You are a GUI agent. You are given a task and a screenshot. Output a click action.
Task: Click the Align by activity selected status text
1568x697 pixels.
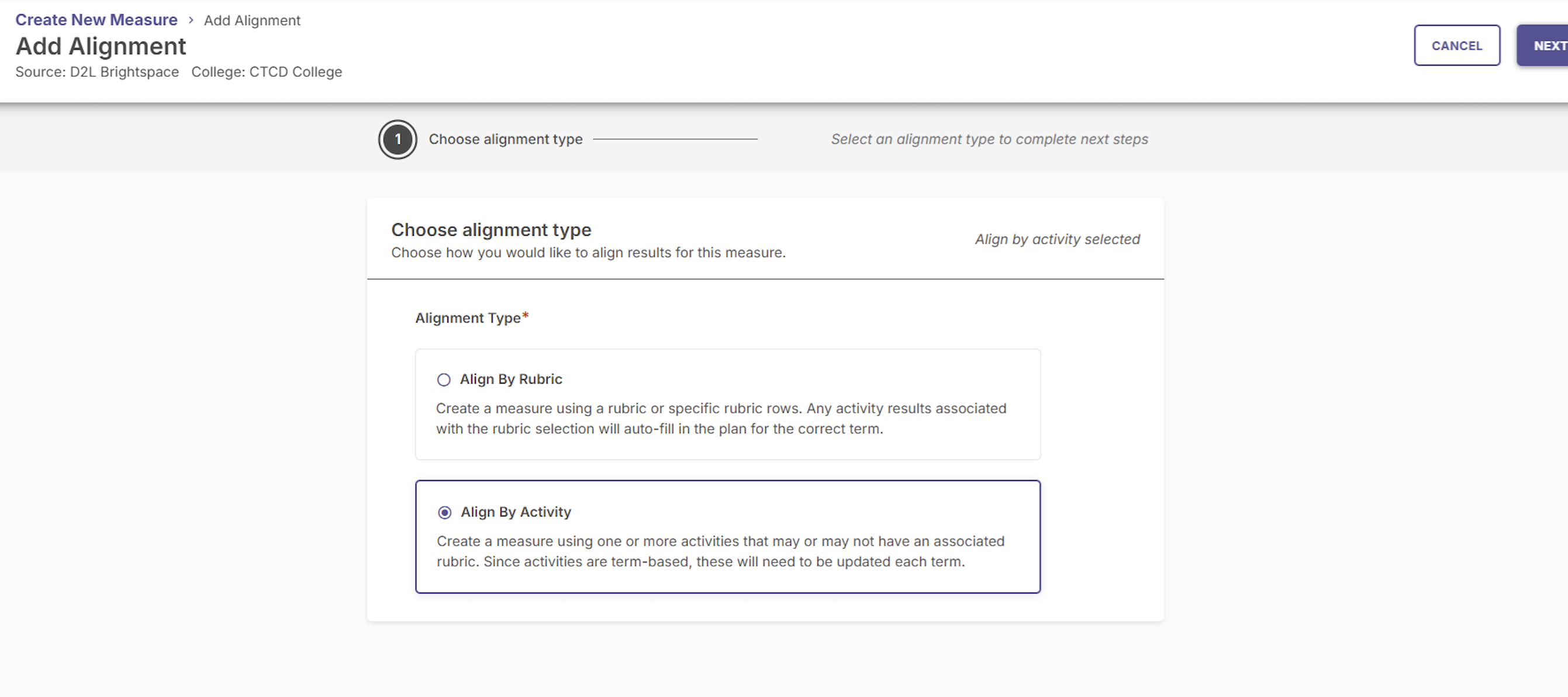coord(1057,239)
